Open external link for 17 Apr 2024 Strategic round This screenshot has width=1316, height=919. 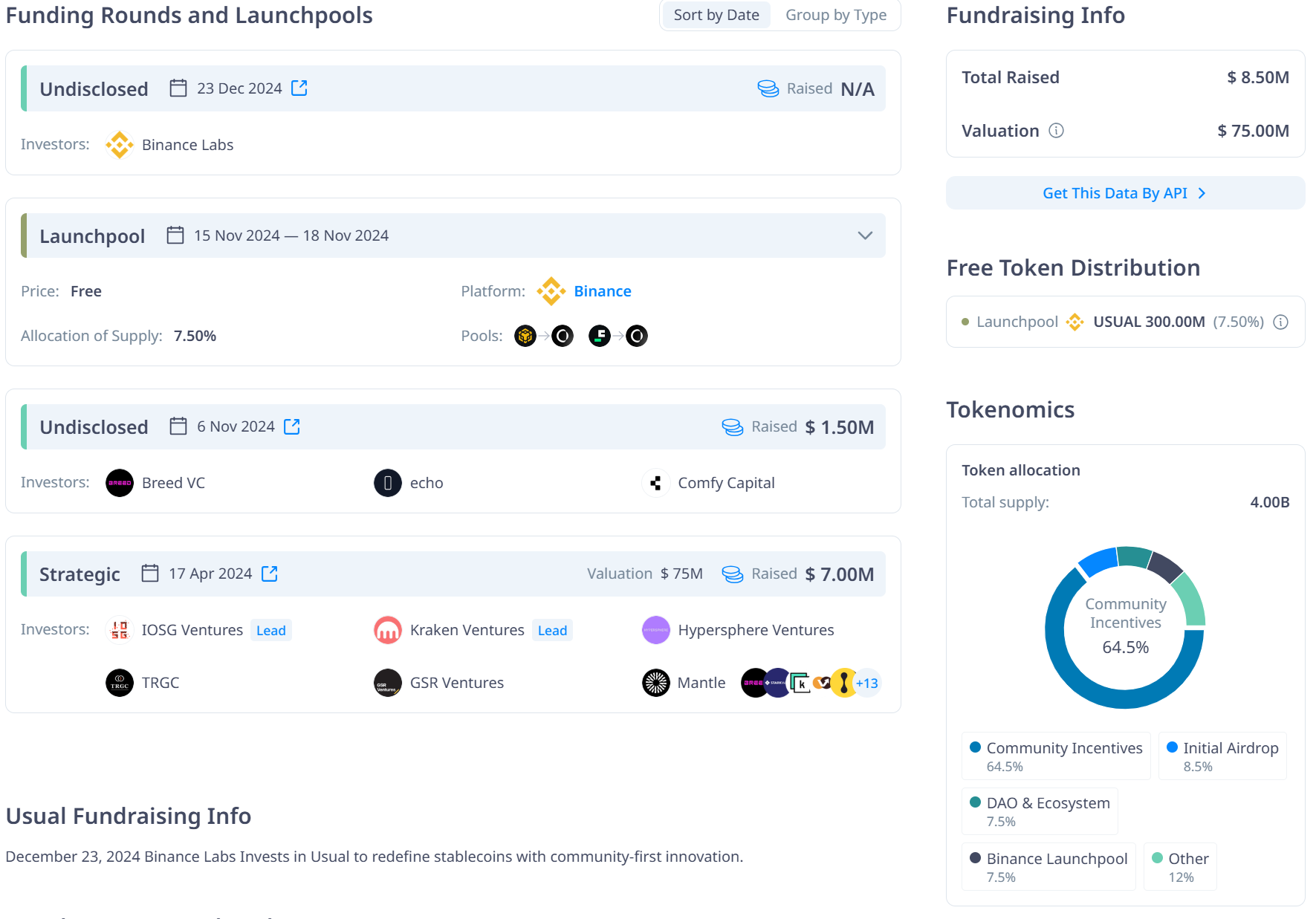270,574
